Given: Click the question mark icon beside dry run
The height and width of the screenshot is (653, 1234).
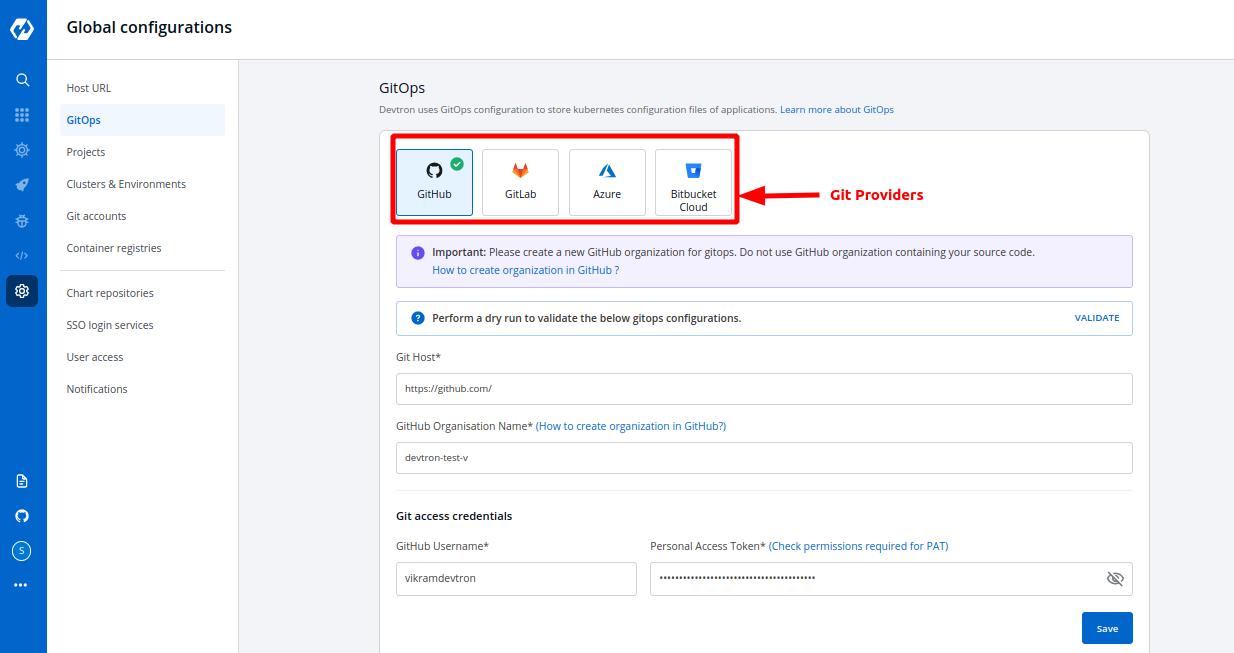Looking at the screenshot, I should (418, 318).
